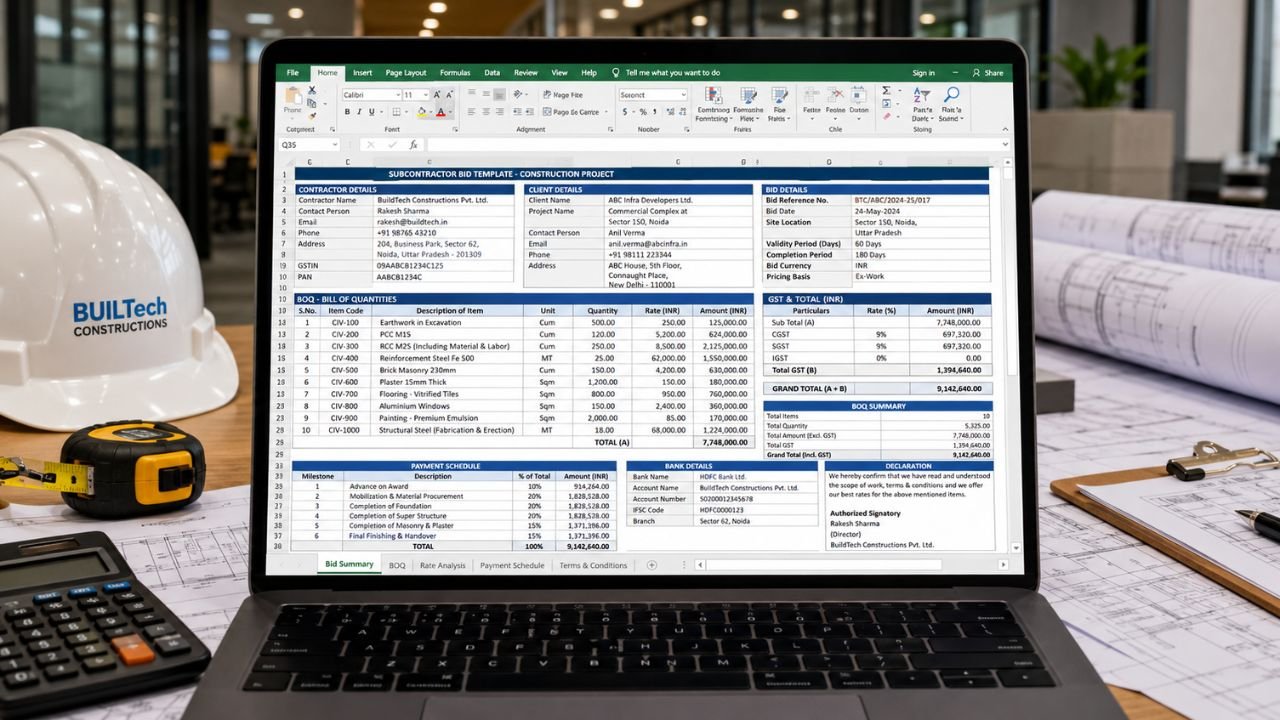Image resolution: width=1280 pixels, height=720 pixels.
Task: Switch to the View ribbon tab
Action: [x=559, y=73]
